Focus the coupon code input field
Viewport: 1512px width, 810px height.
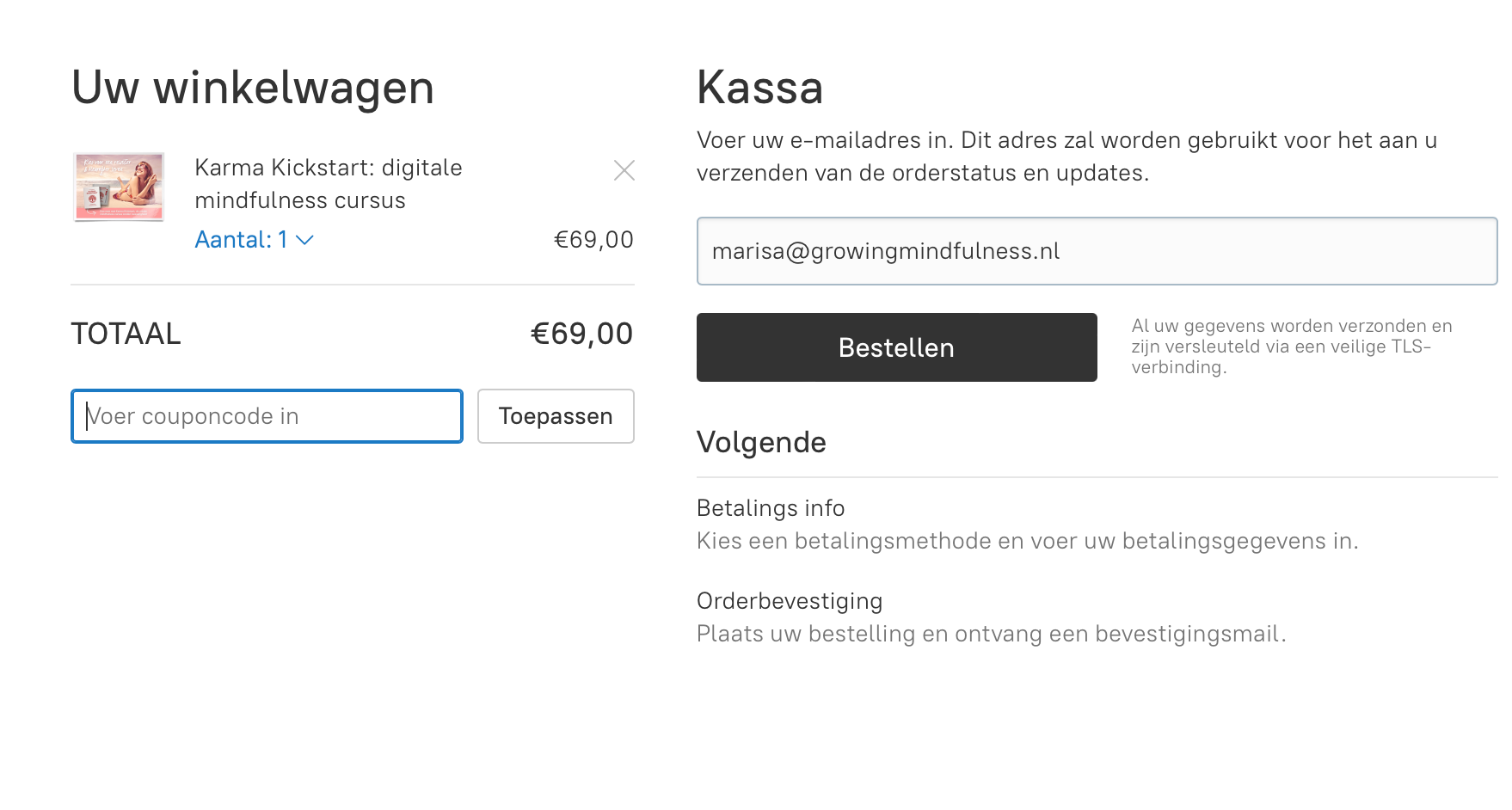point(267,416)
